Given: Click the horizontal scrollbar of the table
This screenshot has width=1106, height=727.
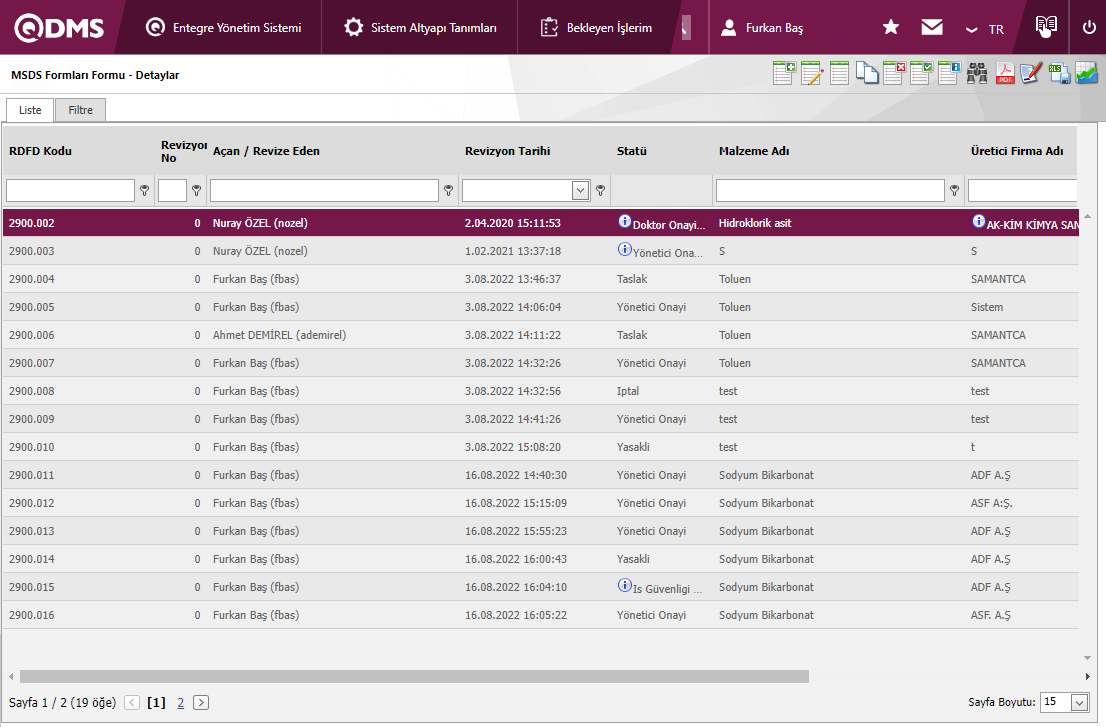Looking at the screenshot, I should [414, 677].
